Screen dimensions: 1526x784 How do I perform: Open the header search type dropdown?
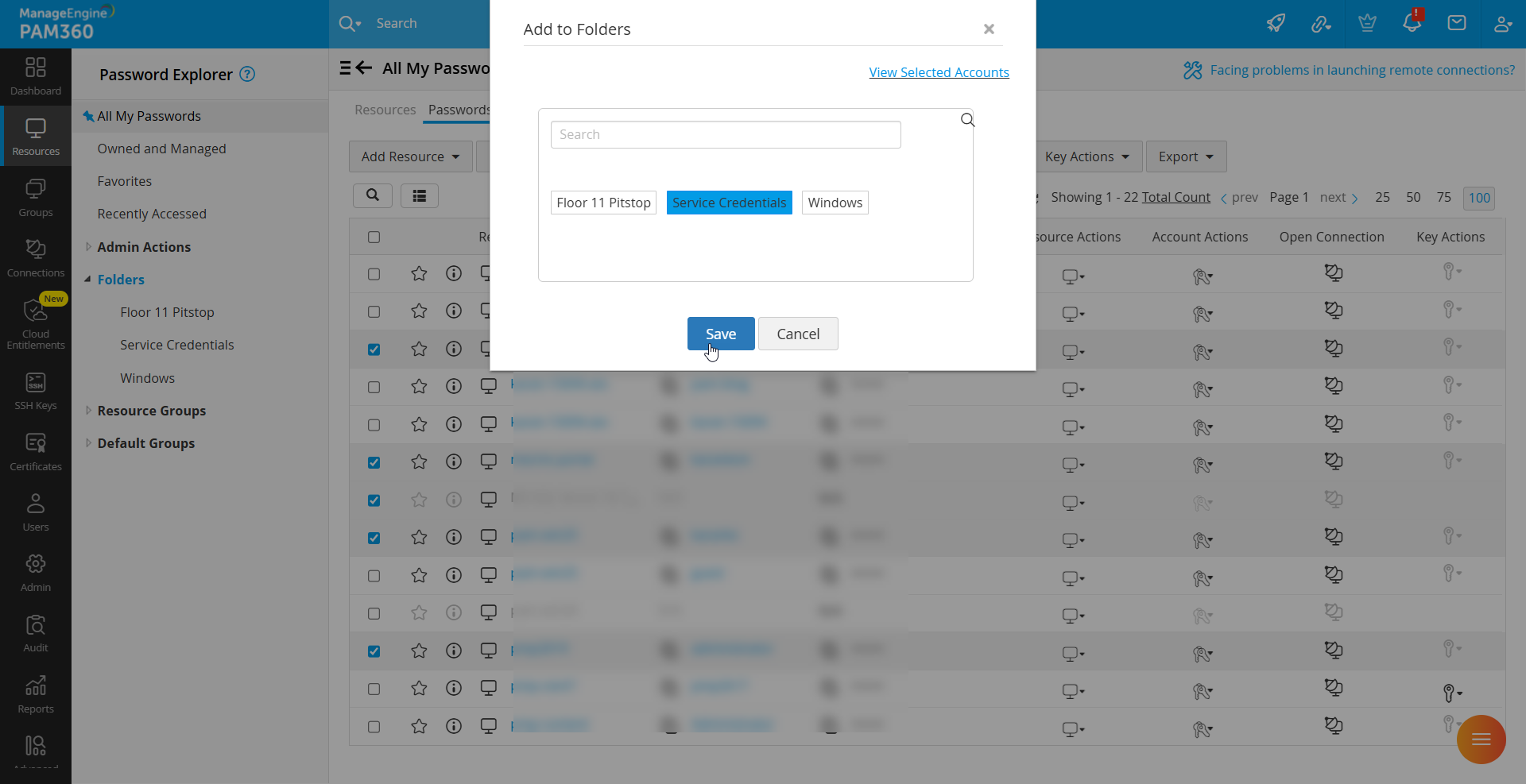click(x=351, y=24)
